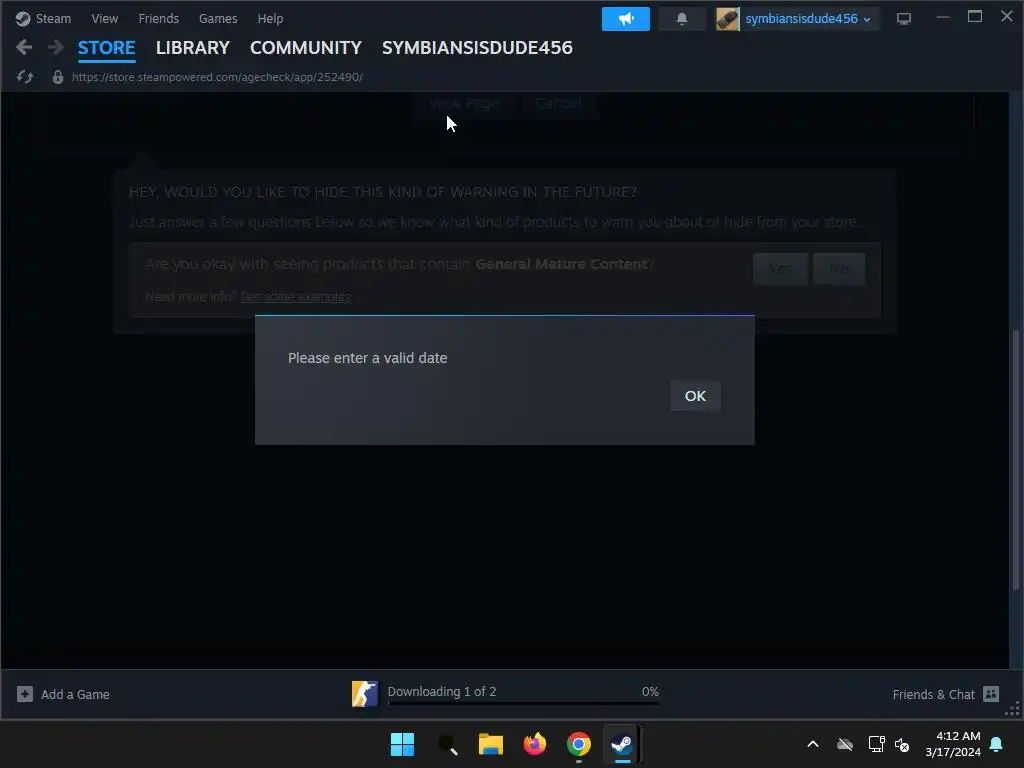The height and width of the screenshot is (768, 1024).
Task: Click the page vertical scrollbar
Action: (x=1016, y=459)
